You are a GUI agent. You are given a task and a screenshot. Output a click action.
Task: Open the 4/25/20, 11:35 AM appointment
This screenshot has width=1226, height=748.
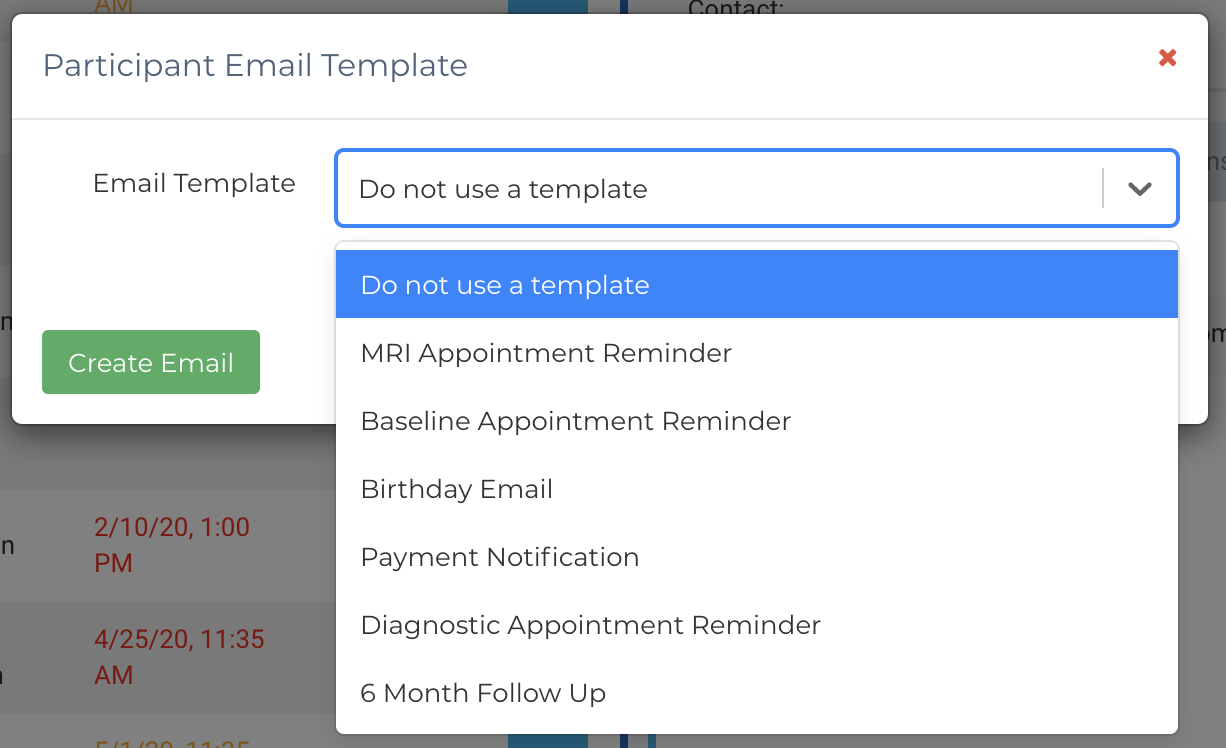point(179,656)
